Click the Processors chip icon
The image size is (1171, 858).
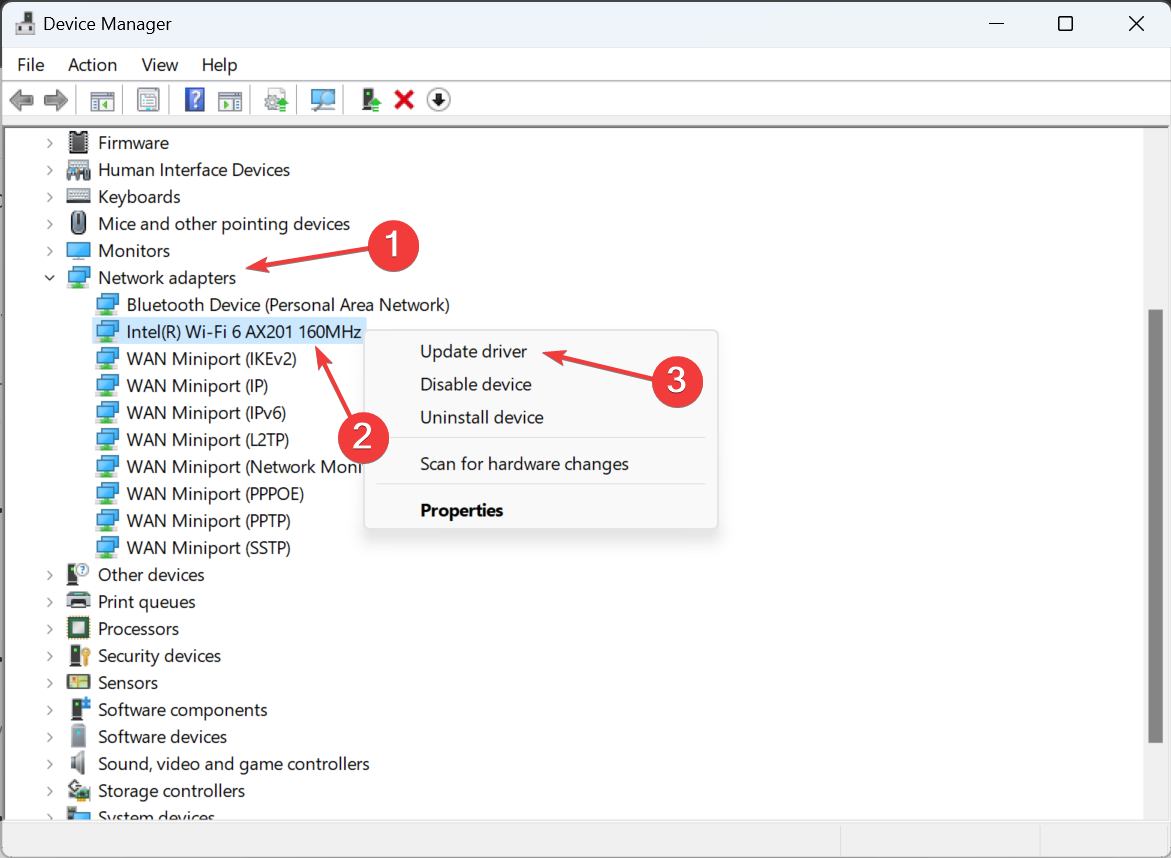click(78, 628)
